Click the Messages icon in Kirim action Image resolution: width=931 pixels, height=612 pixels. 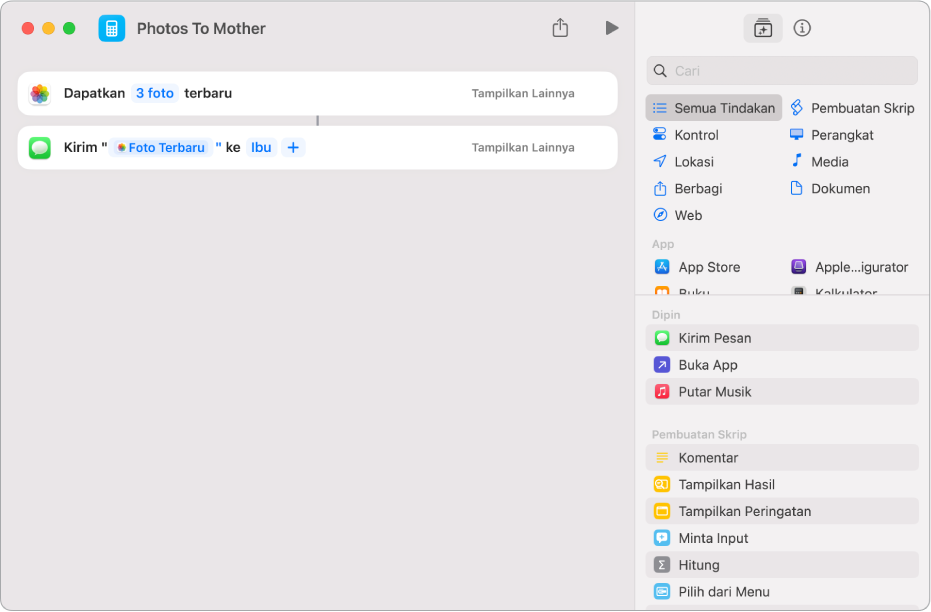pyautogui.click(x=40, y=148)
